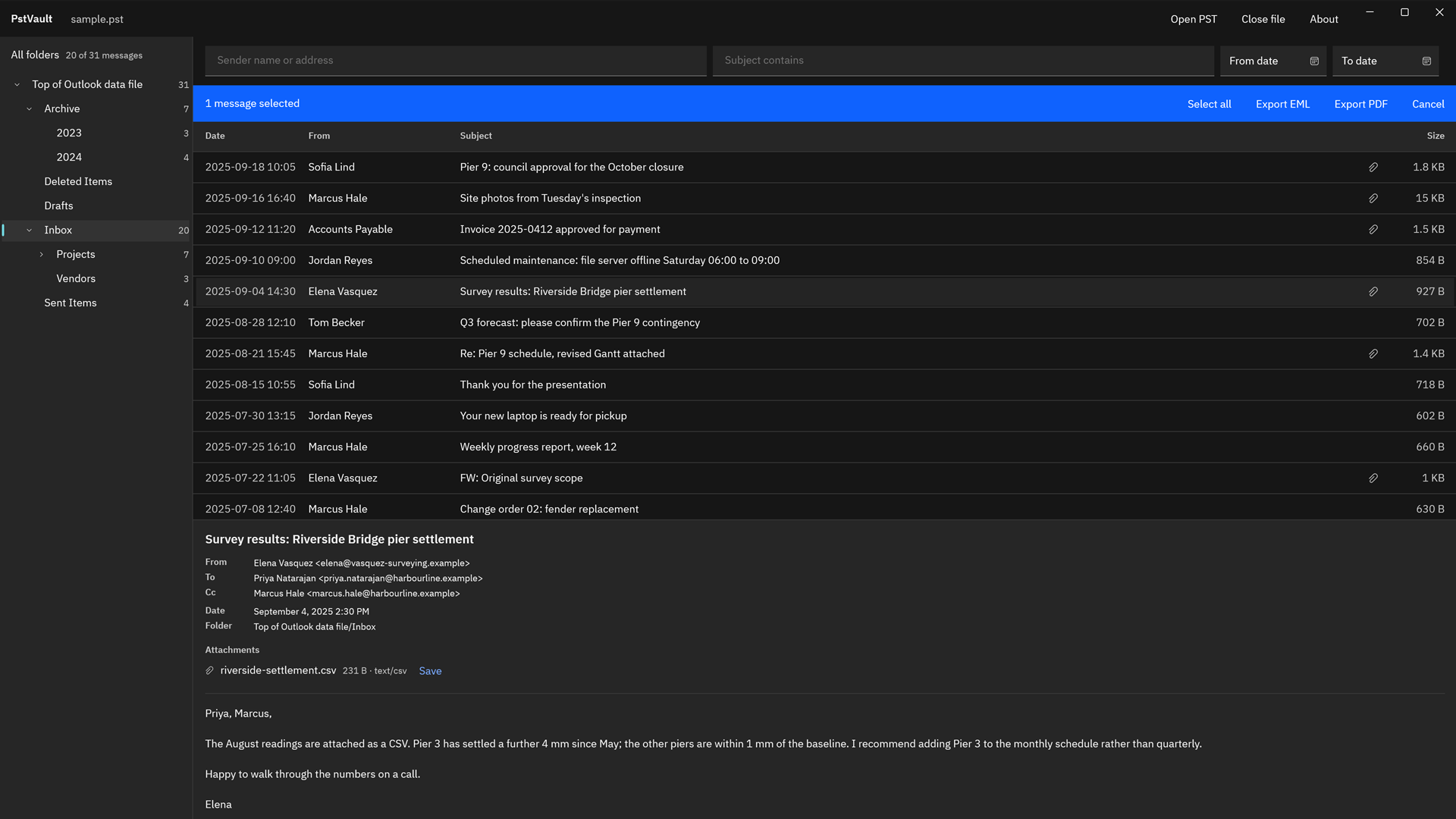Open the About menu item
The width and height of the screenshot is (1456, 819).
(1324, 19)
